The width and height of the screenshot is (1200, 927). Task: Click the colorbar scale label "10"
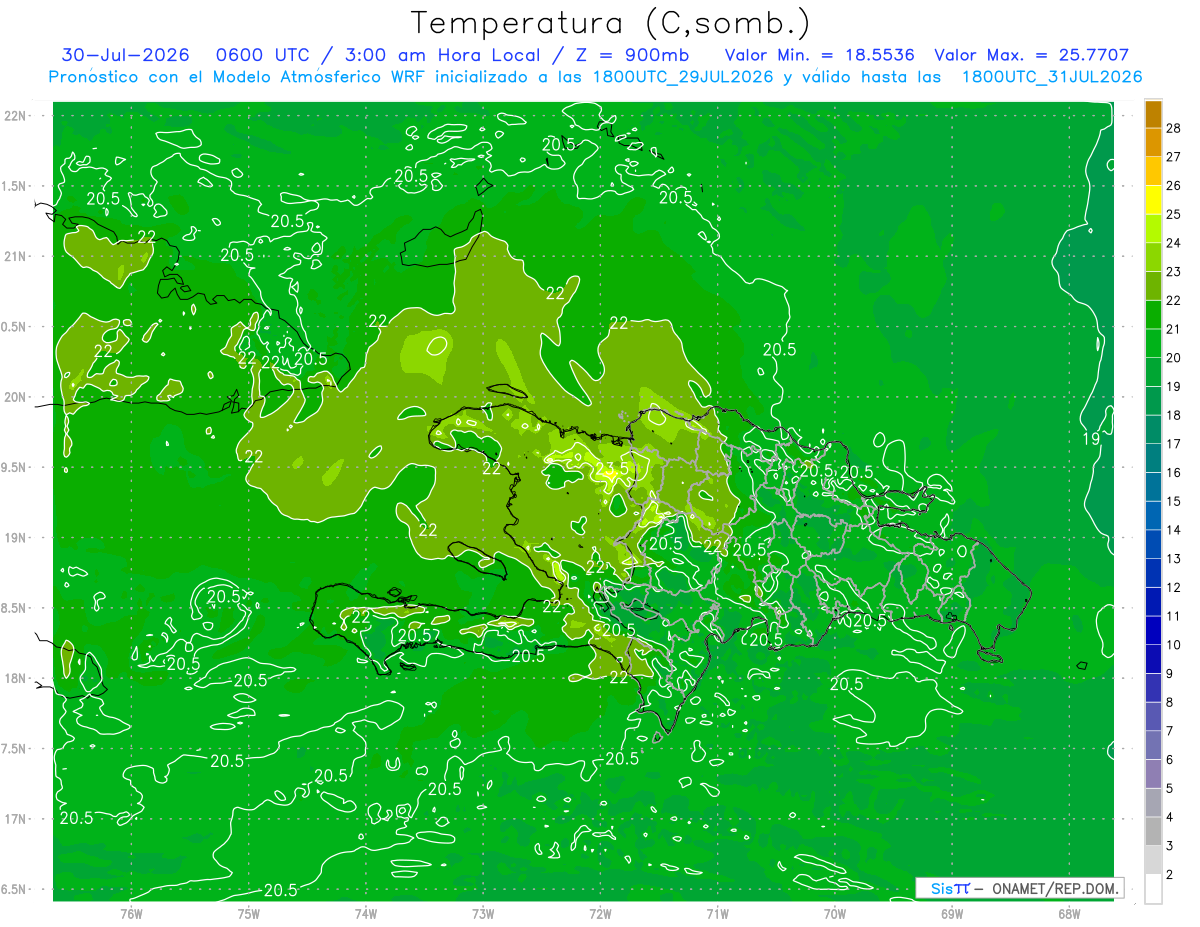pyautogui.click(x=1174, y=645)
